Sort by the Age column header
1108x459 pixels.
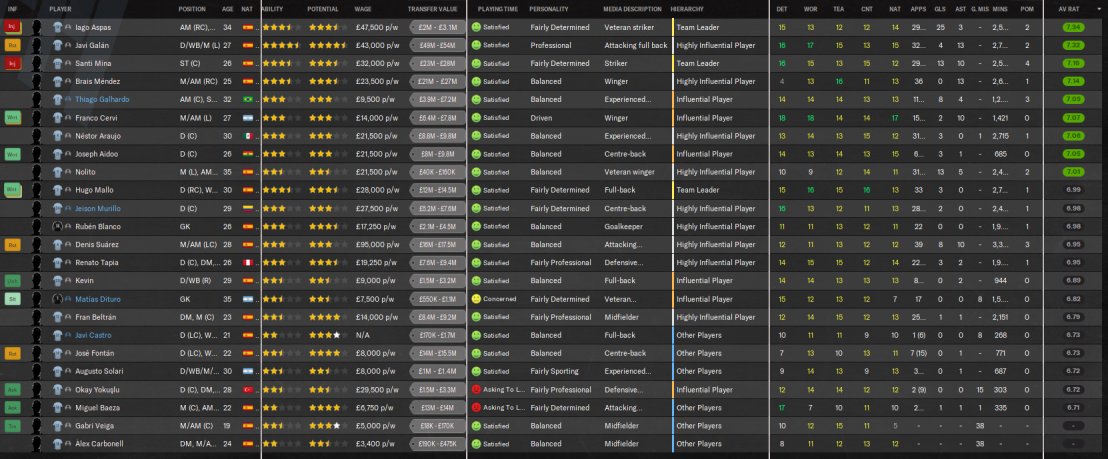(228, 9)
